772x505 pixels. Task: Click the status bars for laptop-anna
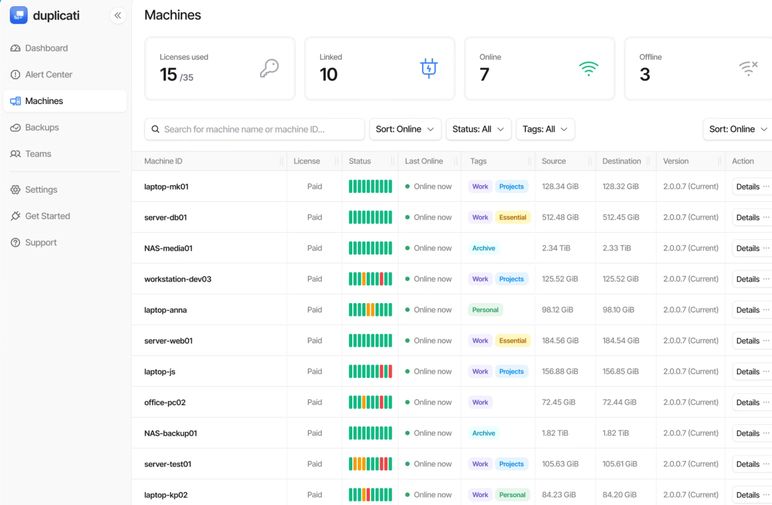370,310
